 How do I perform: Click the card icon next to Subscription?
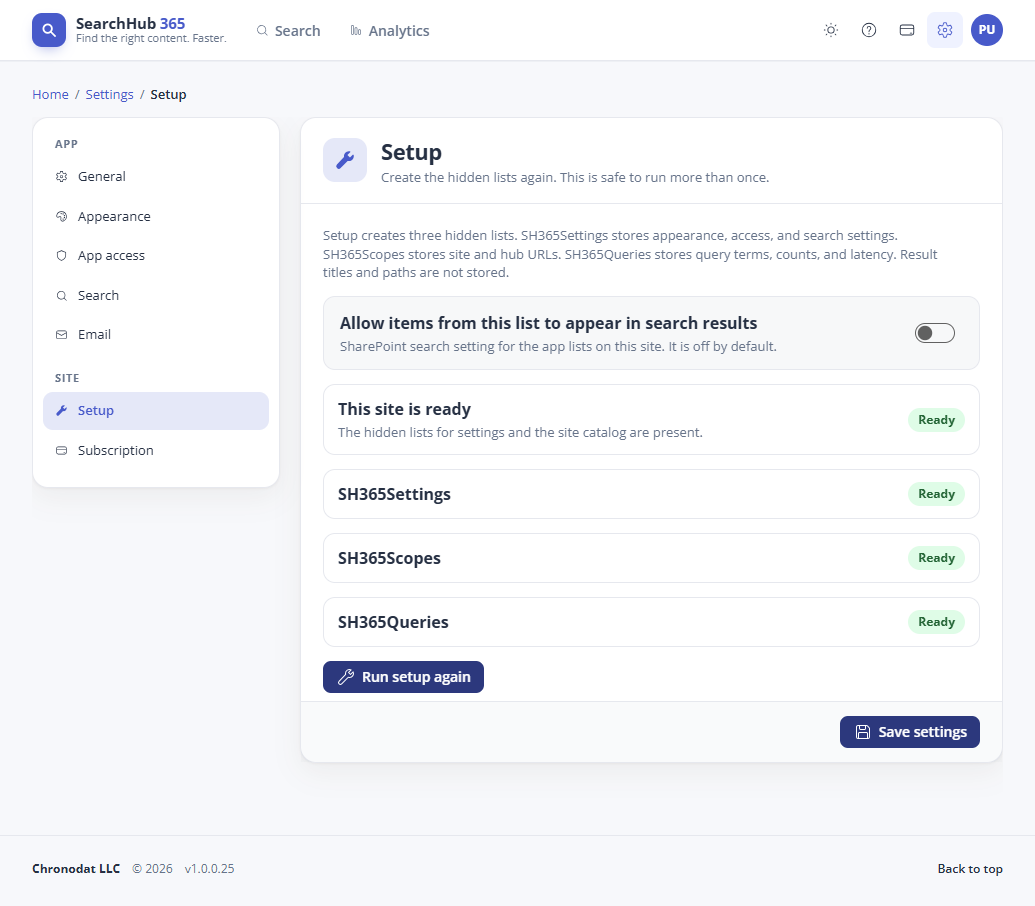pyautogui.click(x=61, y=451)
